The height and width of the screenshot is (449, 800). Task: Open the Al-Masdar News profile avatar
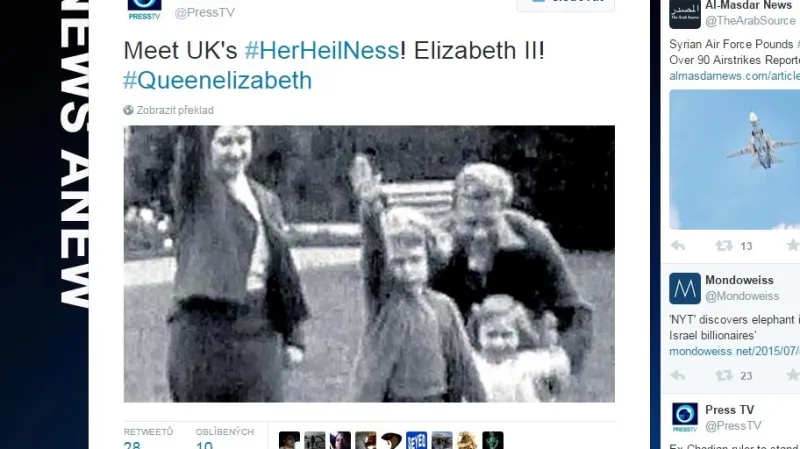(x=685, y=14)
